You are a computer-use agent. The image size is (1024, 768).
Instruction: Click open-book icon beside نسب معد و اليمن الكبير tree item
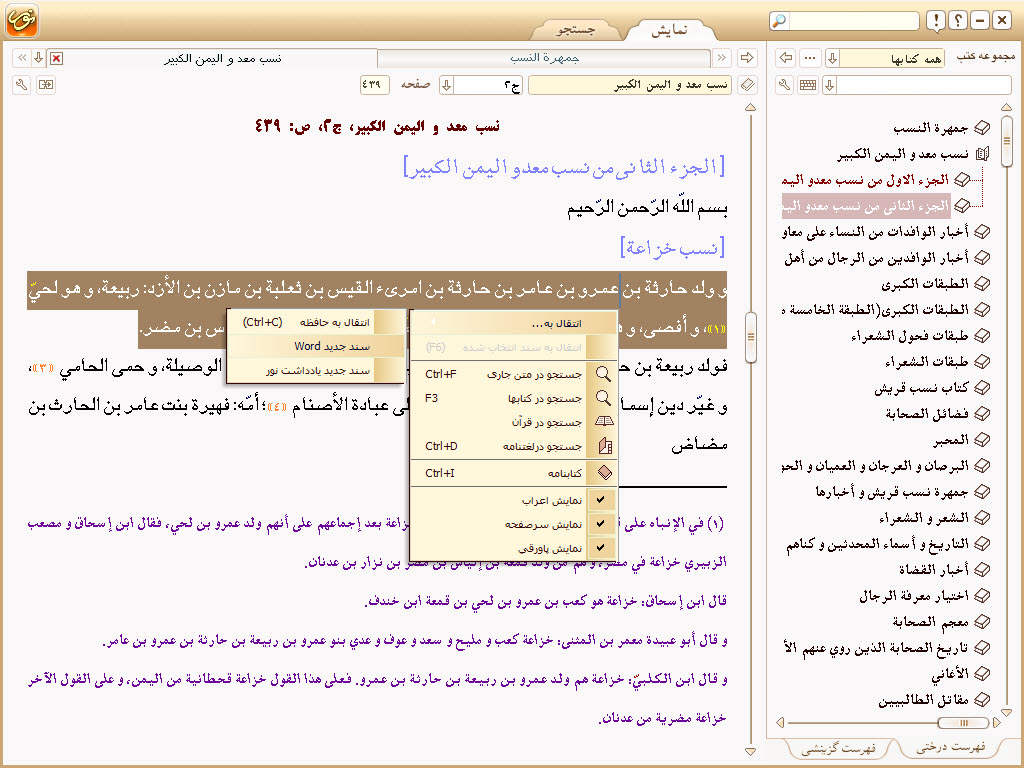pos(982,154)
